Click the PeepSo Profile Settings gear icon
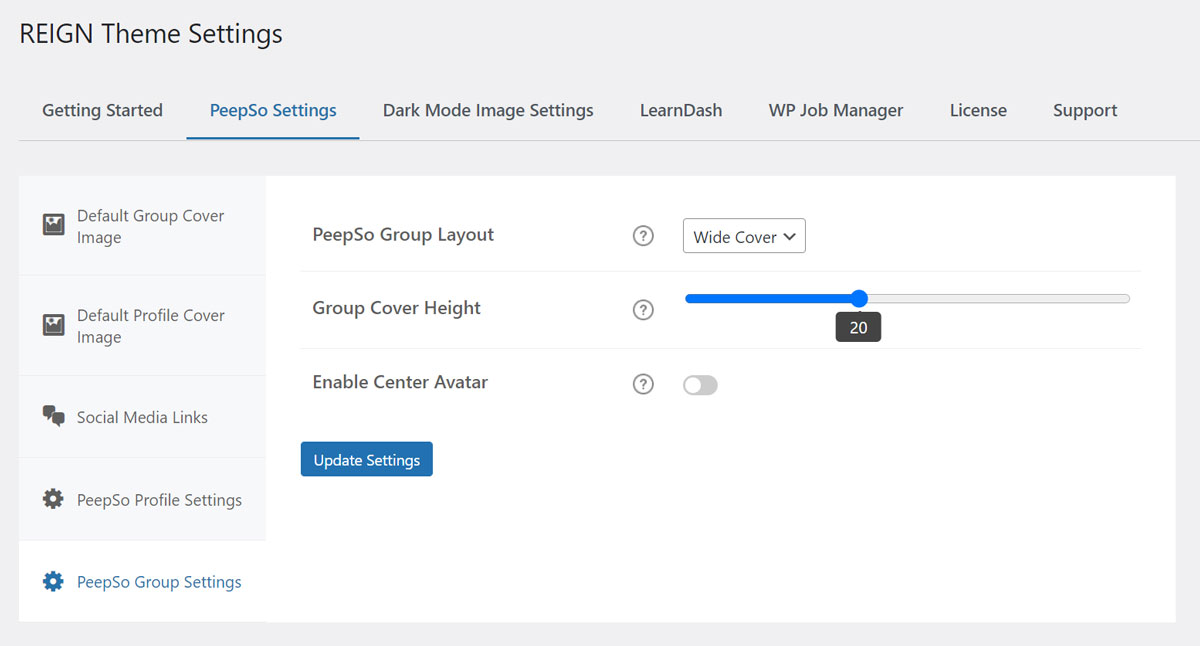 (x=53, y=499)
